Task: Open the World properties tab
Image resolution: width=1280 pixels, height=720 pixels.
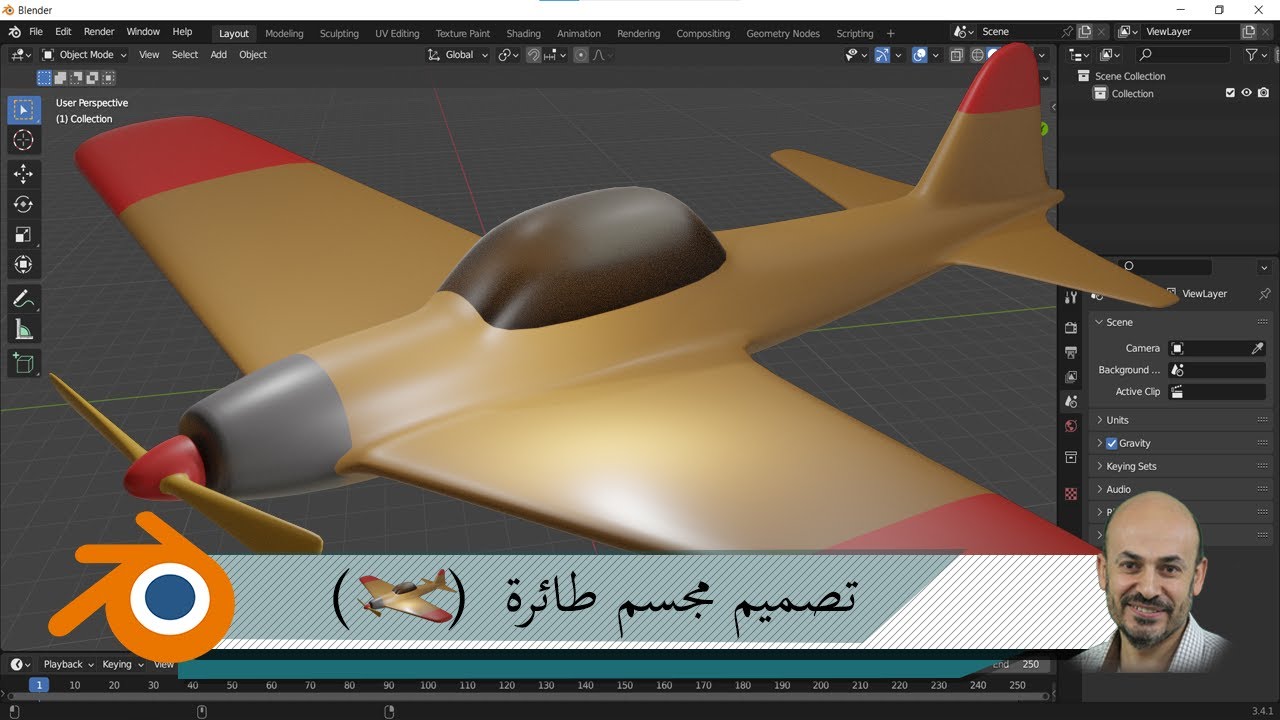Action: coord(1071,426)
